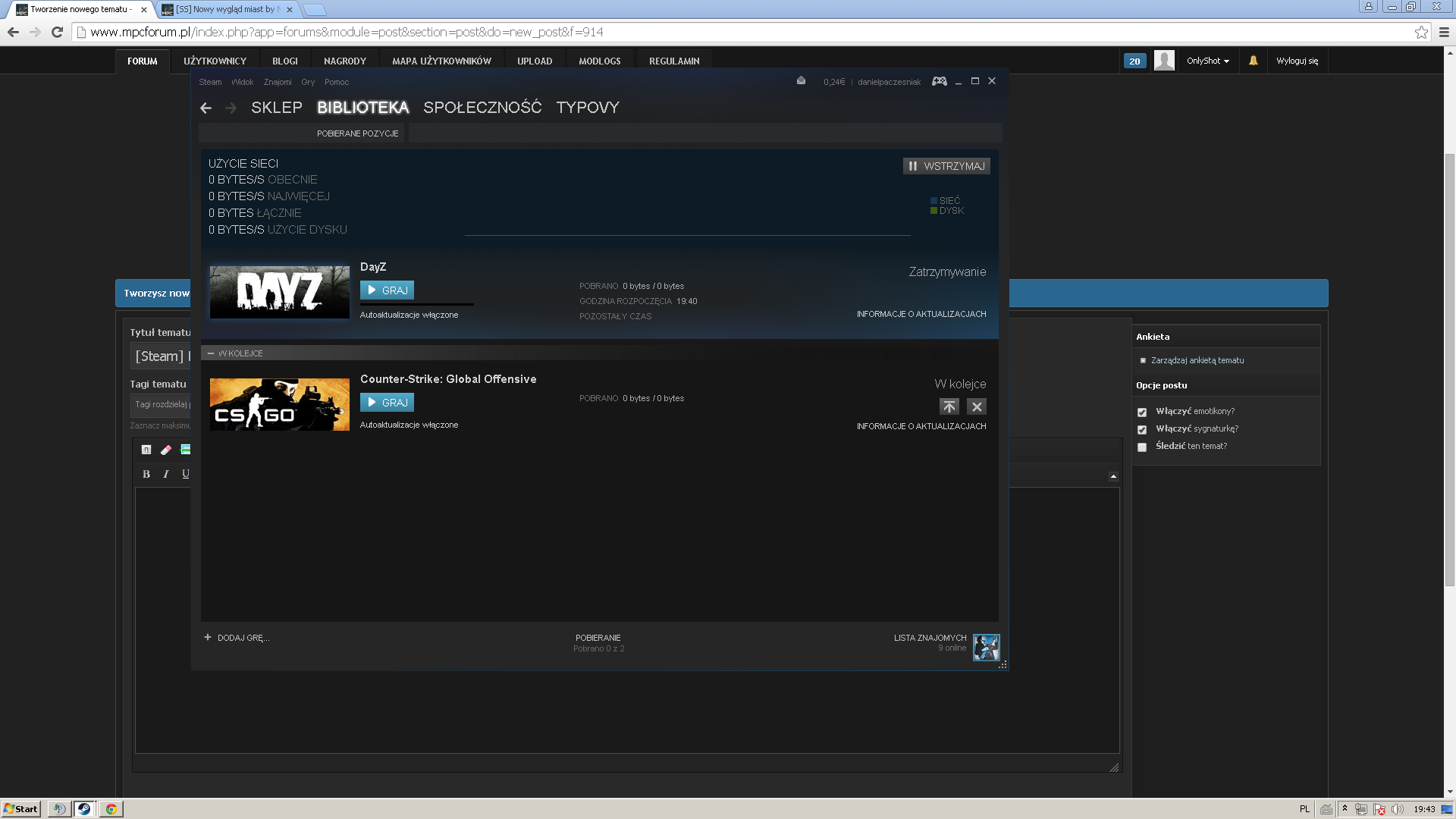The height and width of the screenshot is (819, 1456).
Task: Open the Gry menu
Action: click(308, 82)
